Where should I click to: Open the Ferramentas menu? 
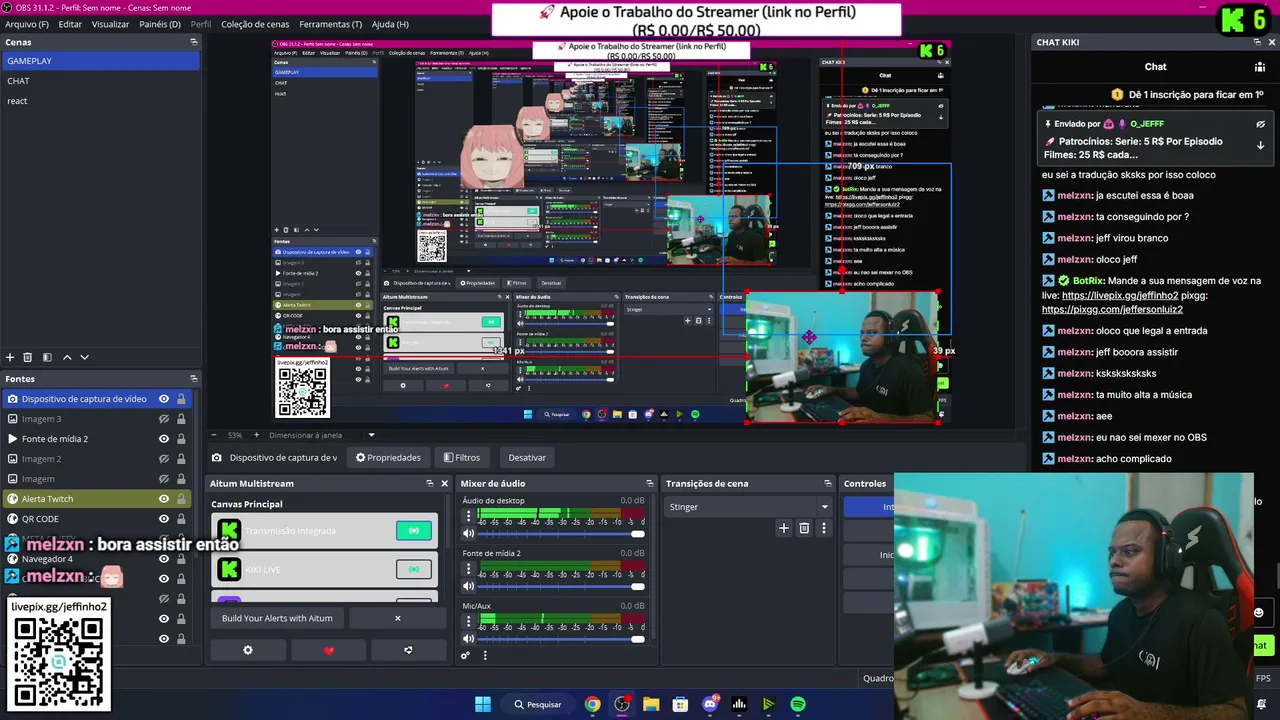tap(331, 24)
